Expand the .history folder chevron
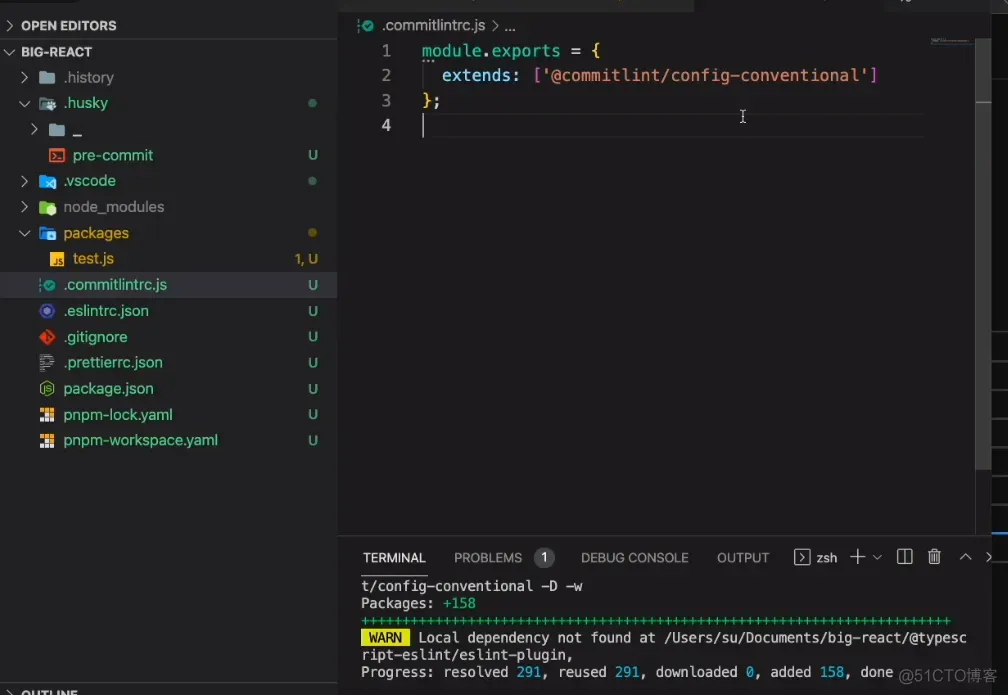The height and width of the screenshot is (695, 1008). coord(24,78)
